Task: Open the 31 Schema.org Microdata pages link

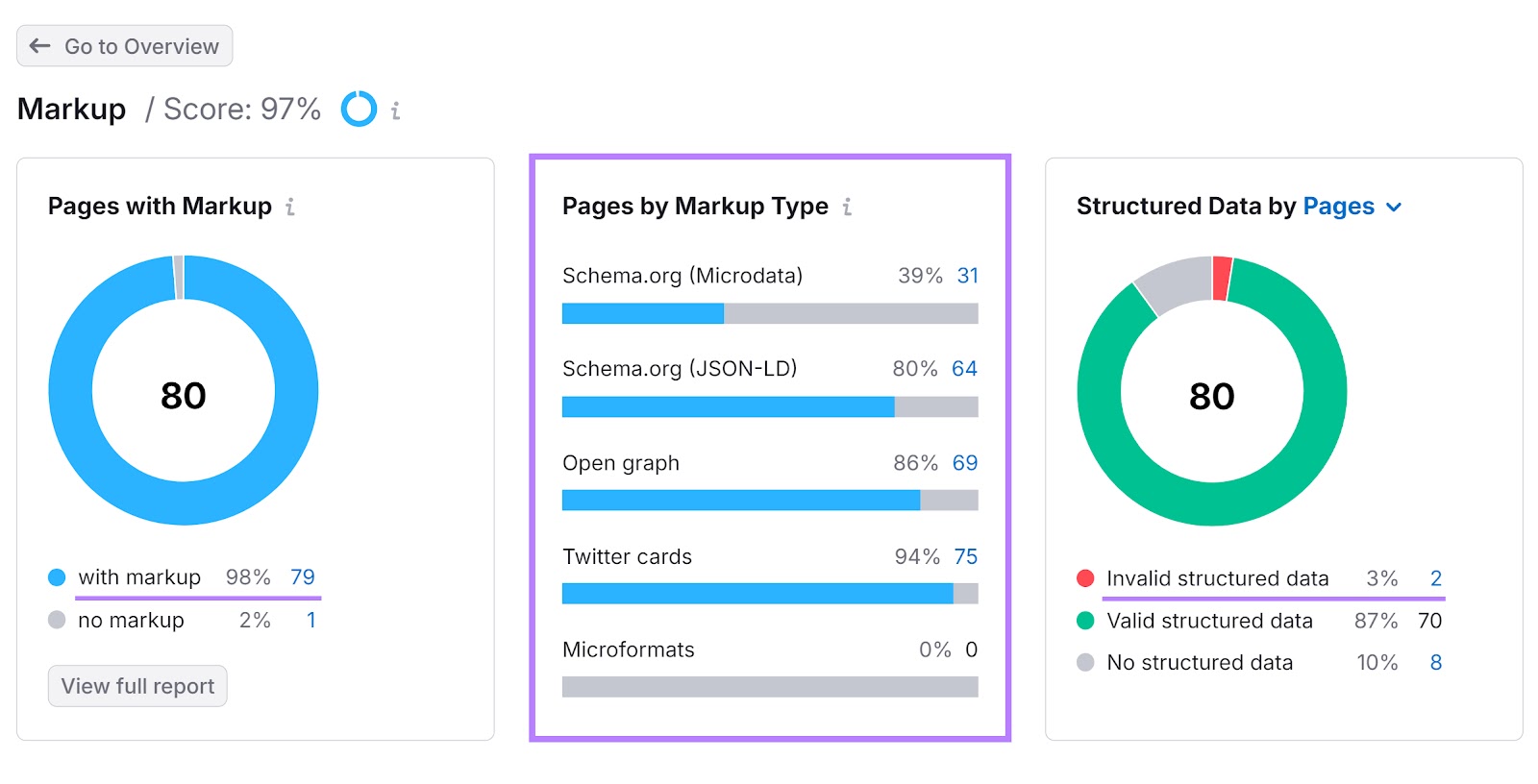Action: [967, 276]
